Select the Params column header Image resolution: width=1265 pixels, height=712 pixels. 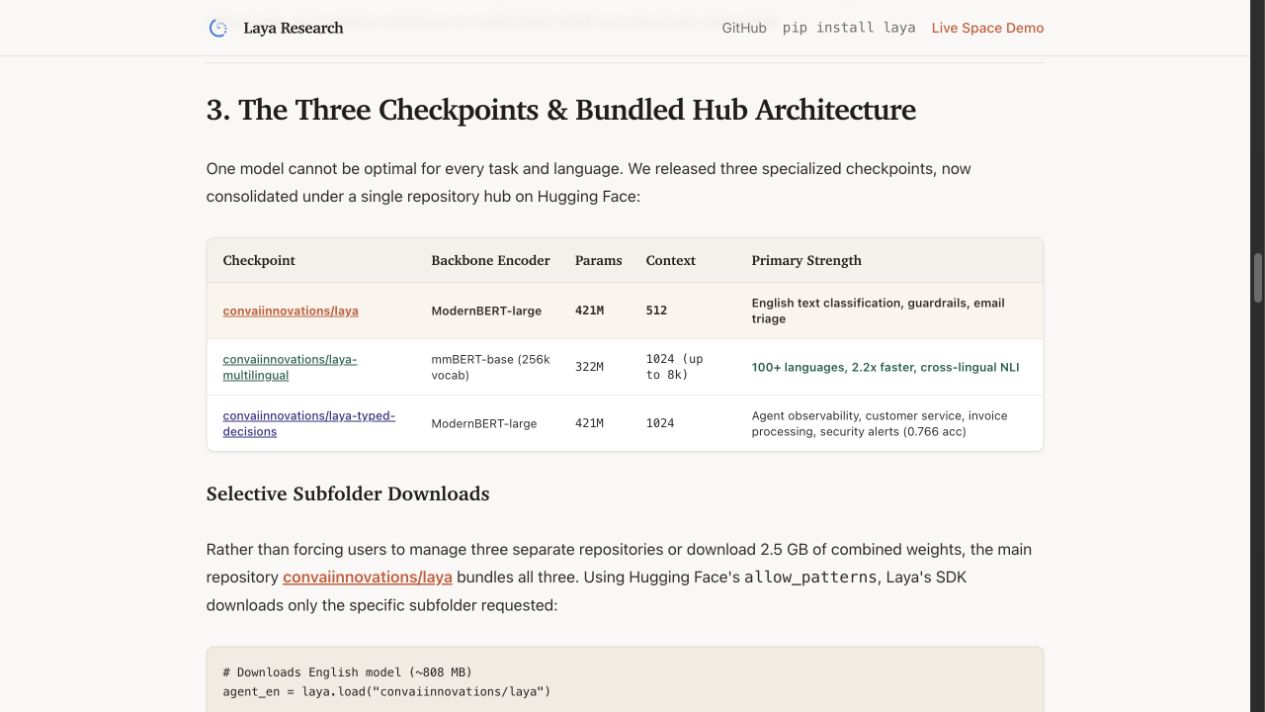[598, 260]
